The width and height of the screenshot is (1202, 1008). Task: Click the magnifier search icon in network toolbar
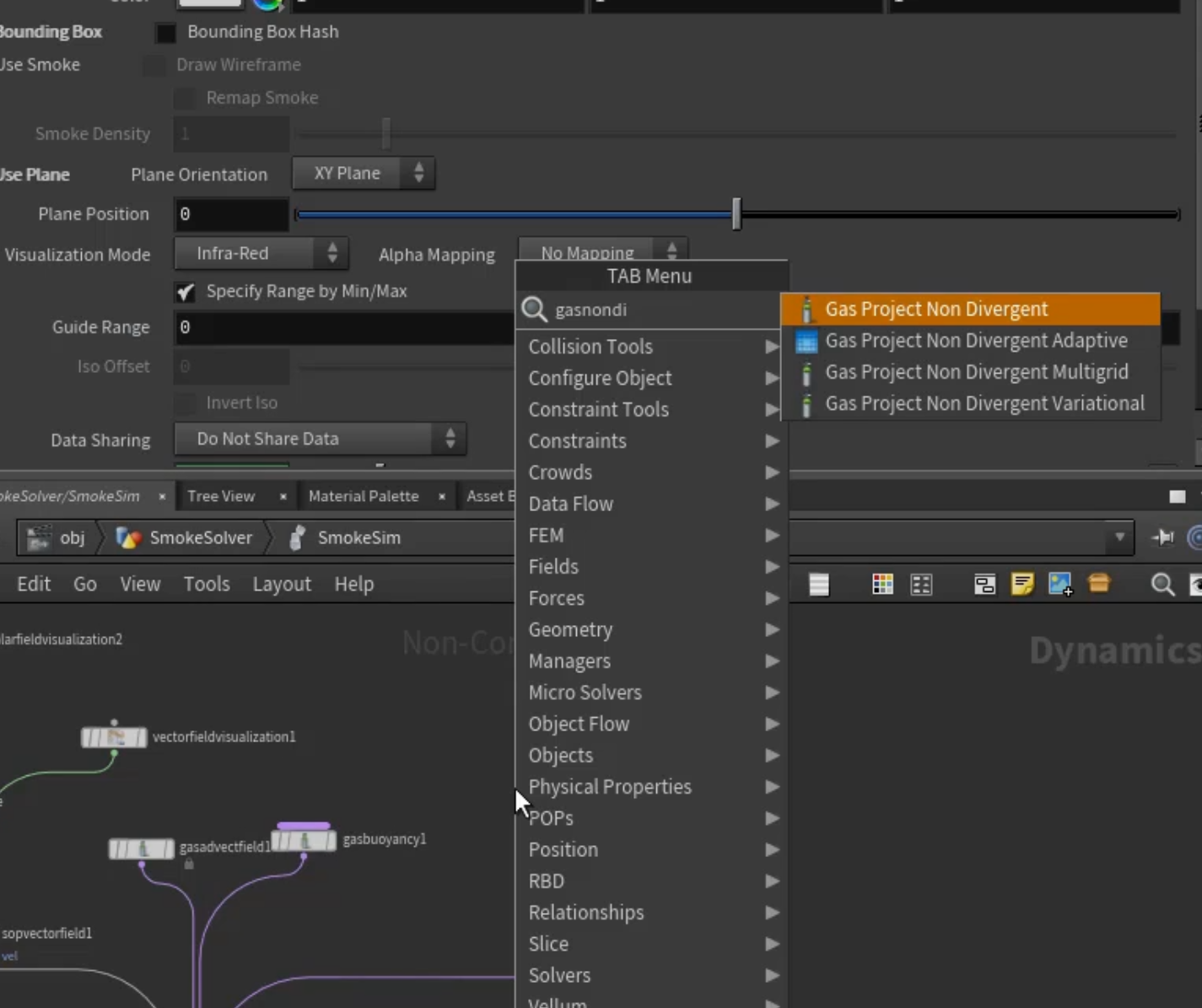(1162, 584)
